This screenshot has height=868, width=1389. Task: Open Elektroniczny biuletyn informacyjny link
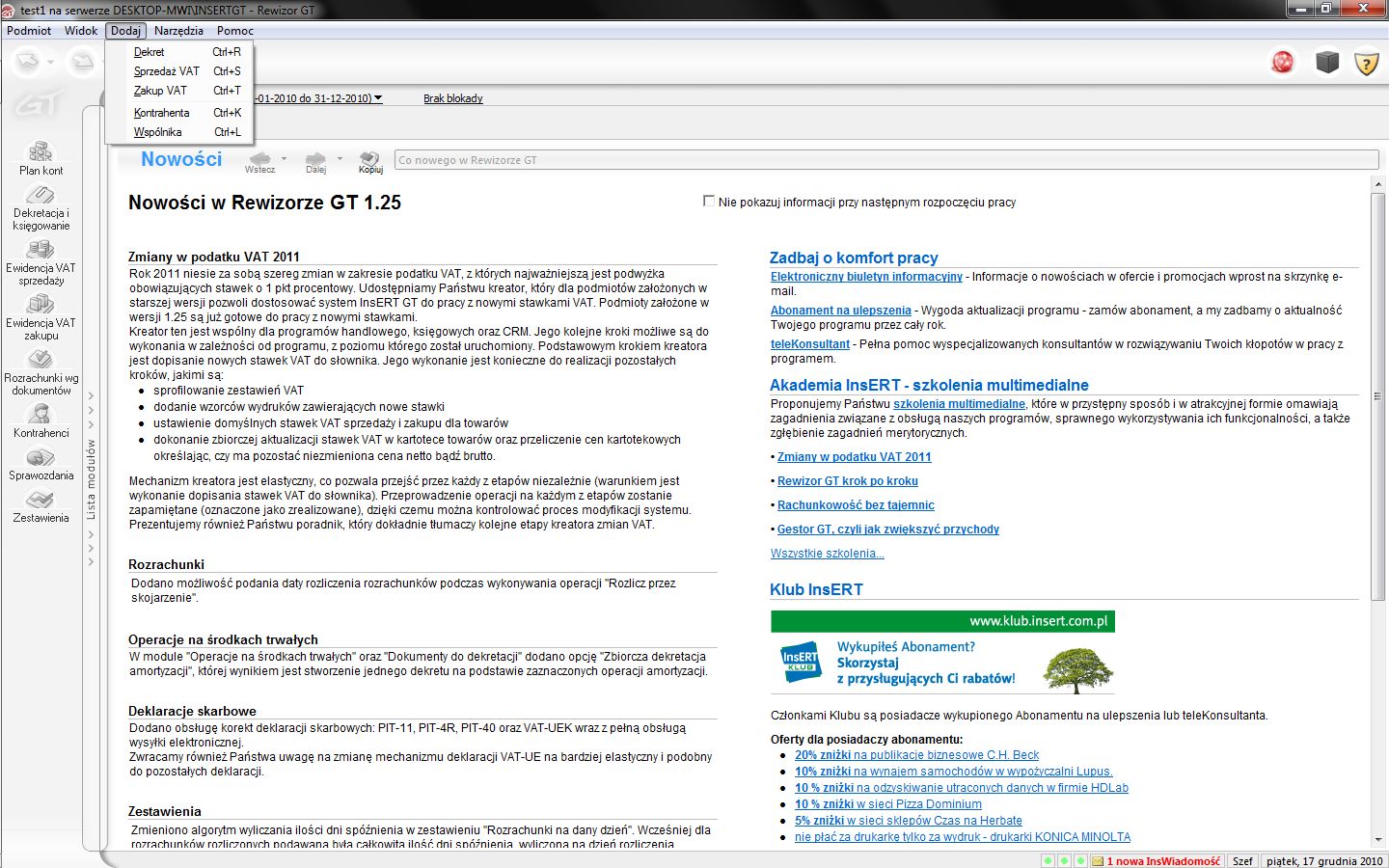866,277
